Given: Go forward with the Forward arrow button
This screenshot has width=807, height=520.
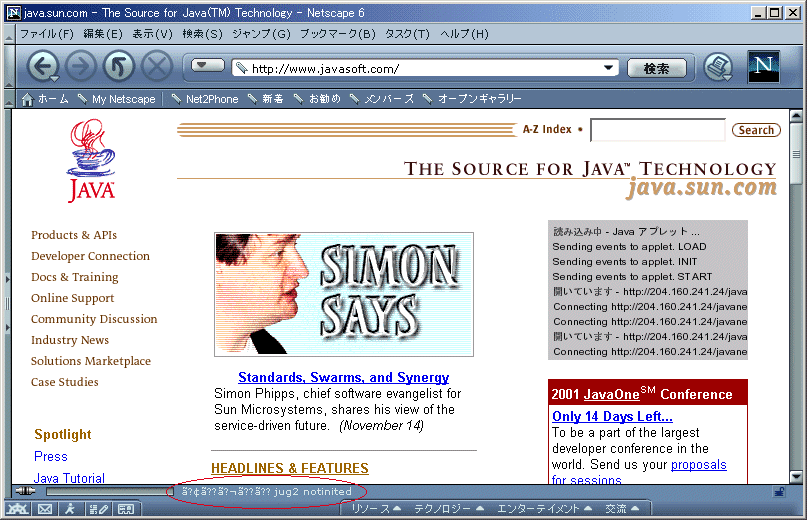Looking at the screenshot, I should pyautogui.click(x=80, y=66).
